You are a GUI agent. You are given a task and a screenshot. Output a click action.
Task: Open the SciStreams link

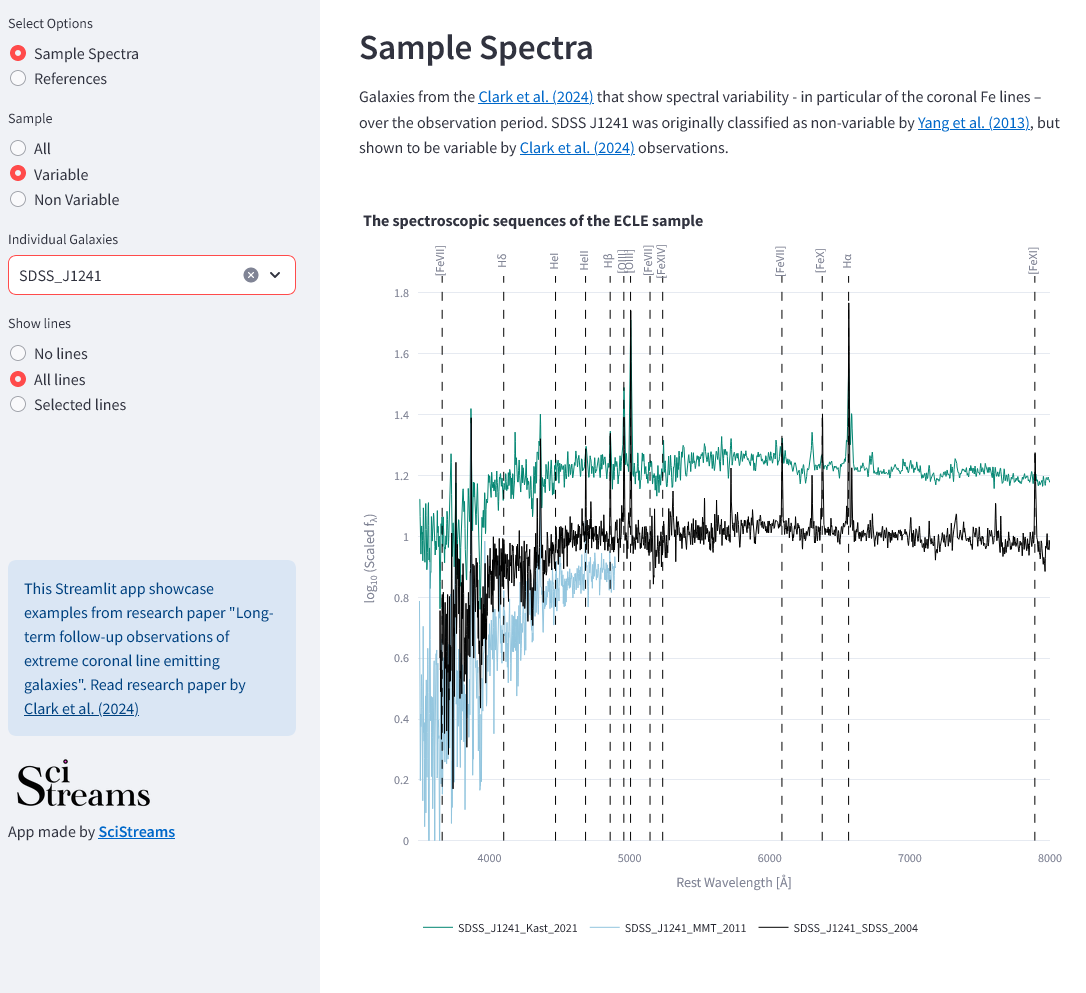point(136,832)
